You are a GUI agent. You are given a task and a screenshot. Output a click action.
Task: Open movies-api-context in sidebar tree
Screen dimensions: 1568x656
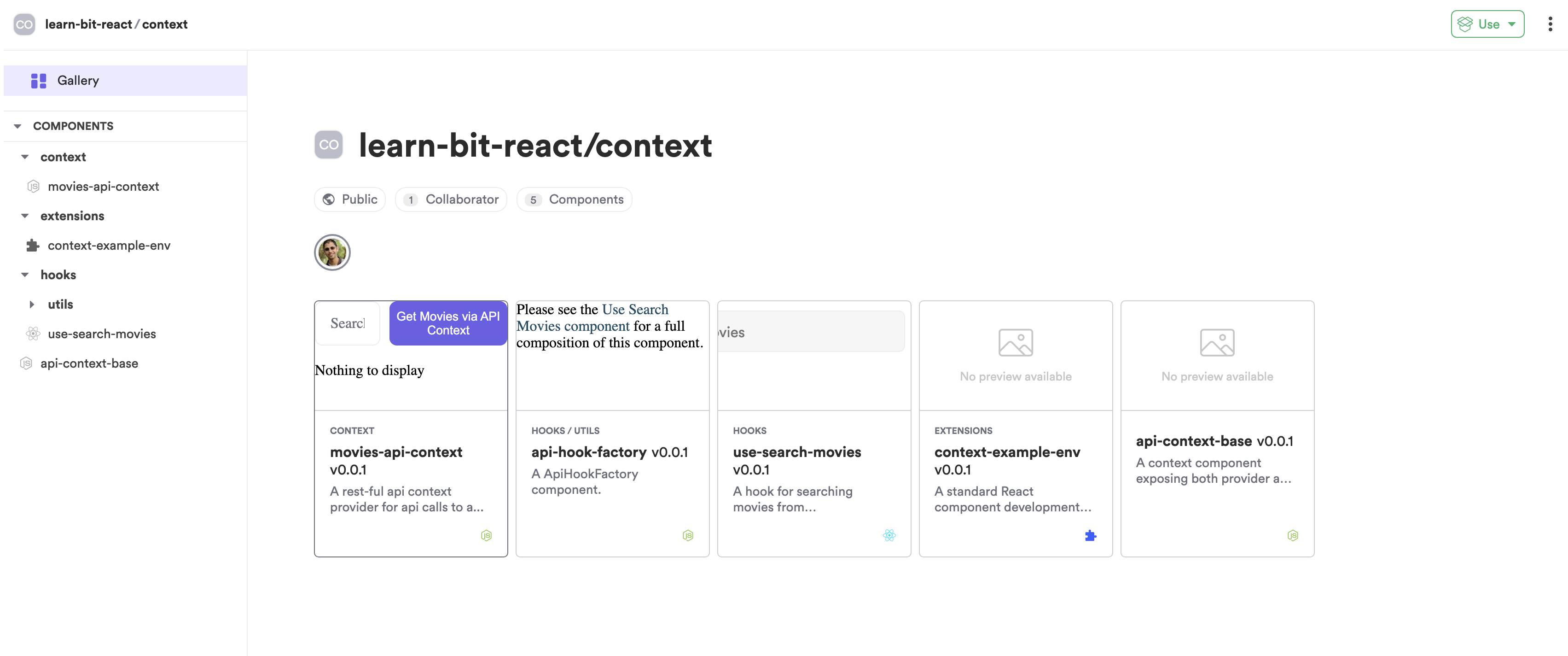coord(104,187)
